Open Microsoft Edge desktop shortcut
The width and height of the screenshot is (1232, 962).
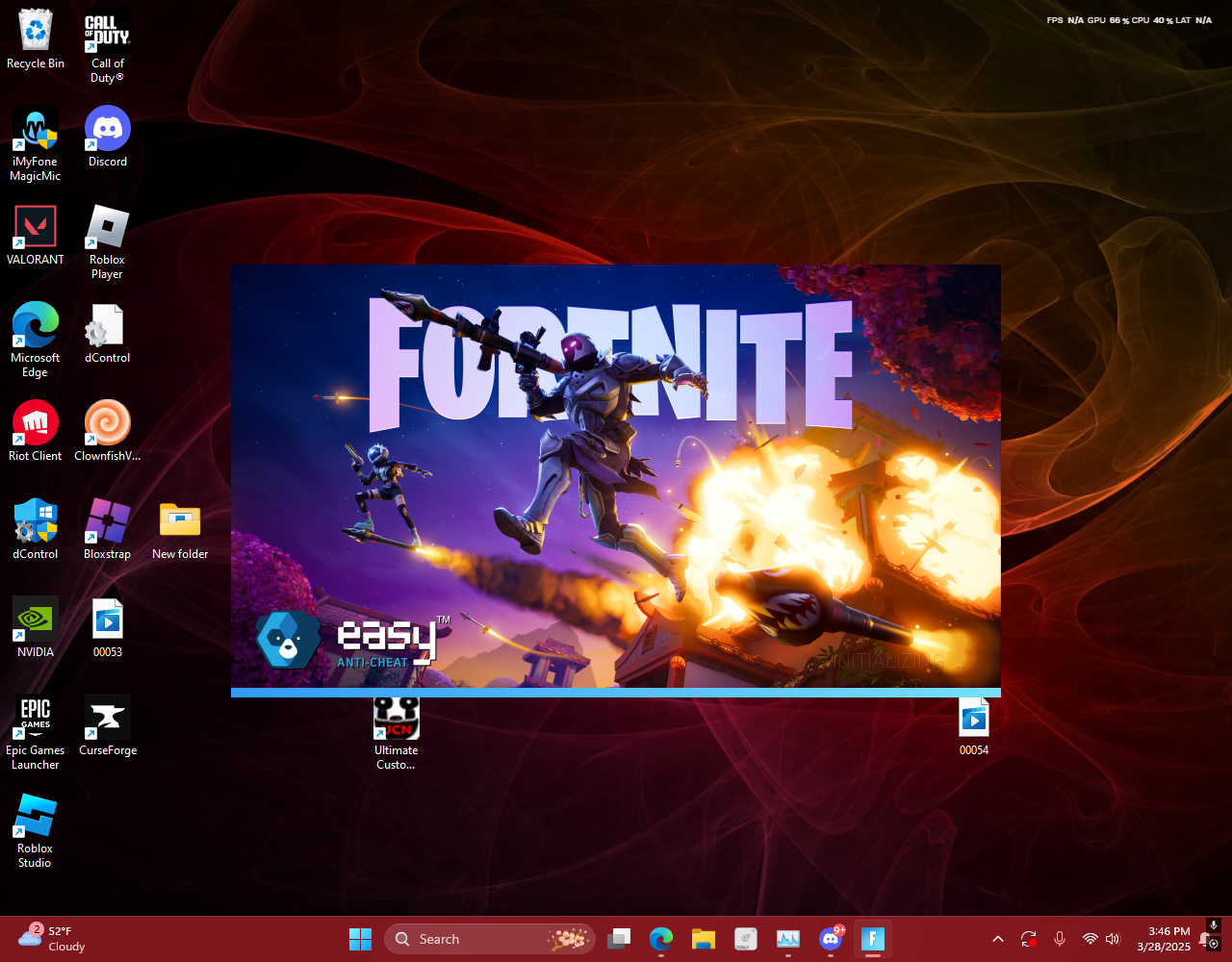[36, 341]
